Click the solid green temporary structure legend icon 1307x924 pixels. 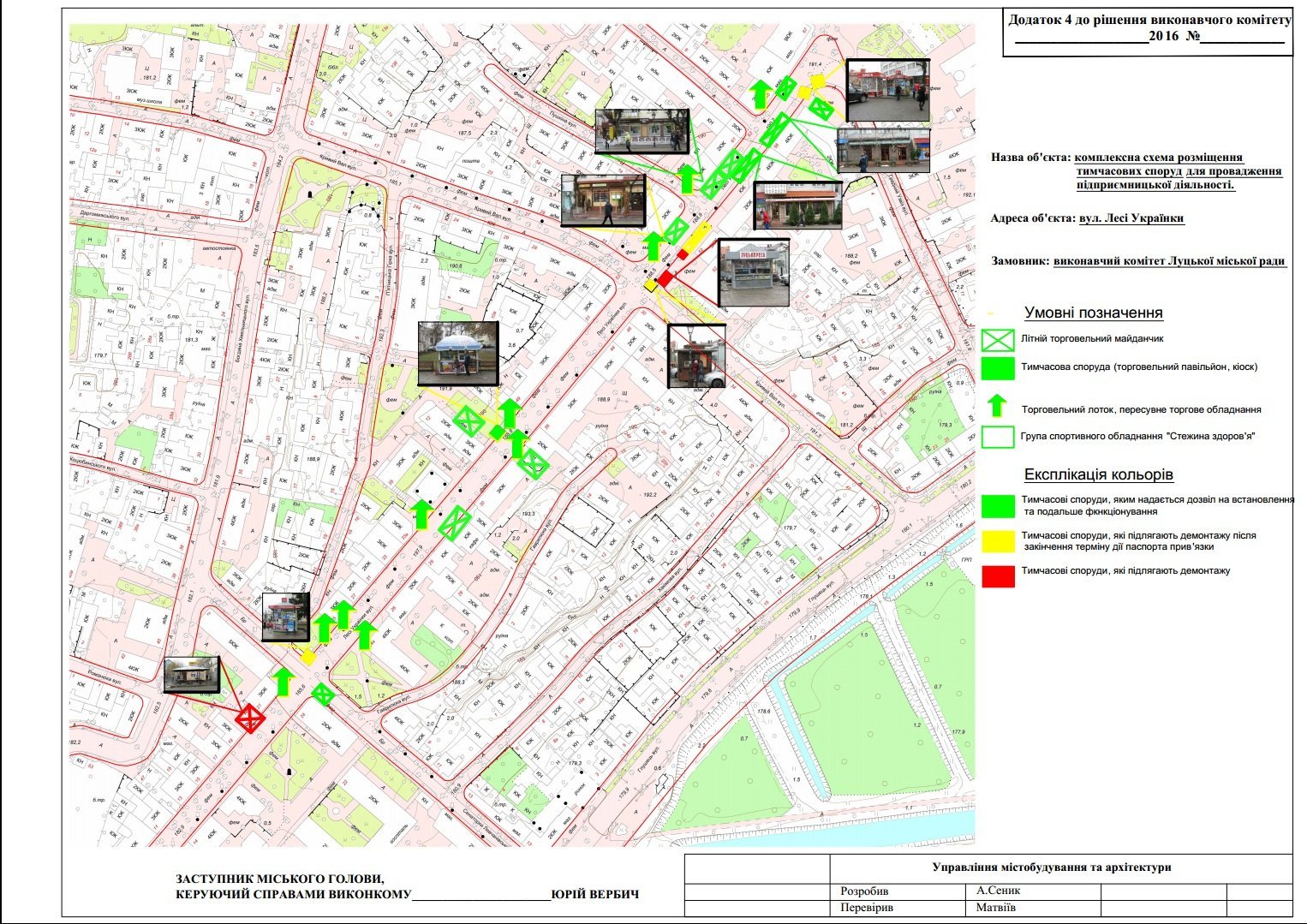coord(998,368)
